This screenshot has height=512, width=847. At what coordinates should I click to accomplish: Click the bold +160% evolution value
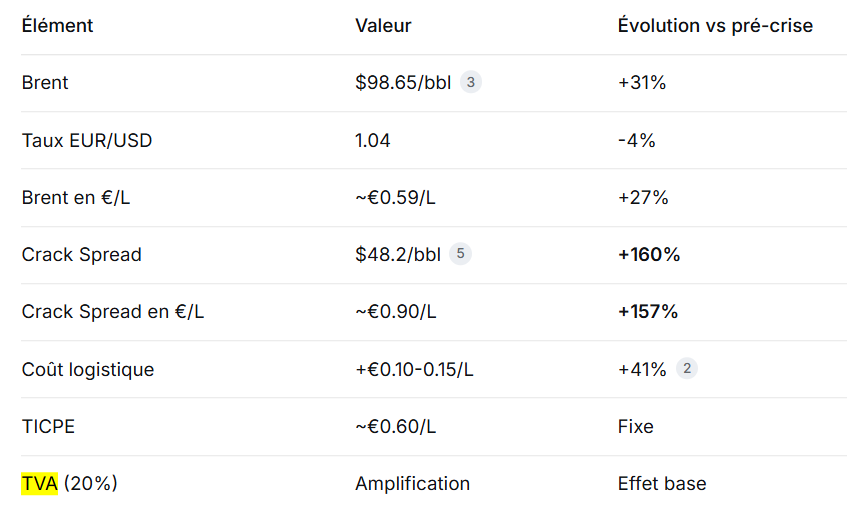pos(649,255)
